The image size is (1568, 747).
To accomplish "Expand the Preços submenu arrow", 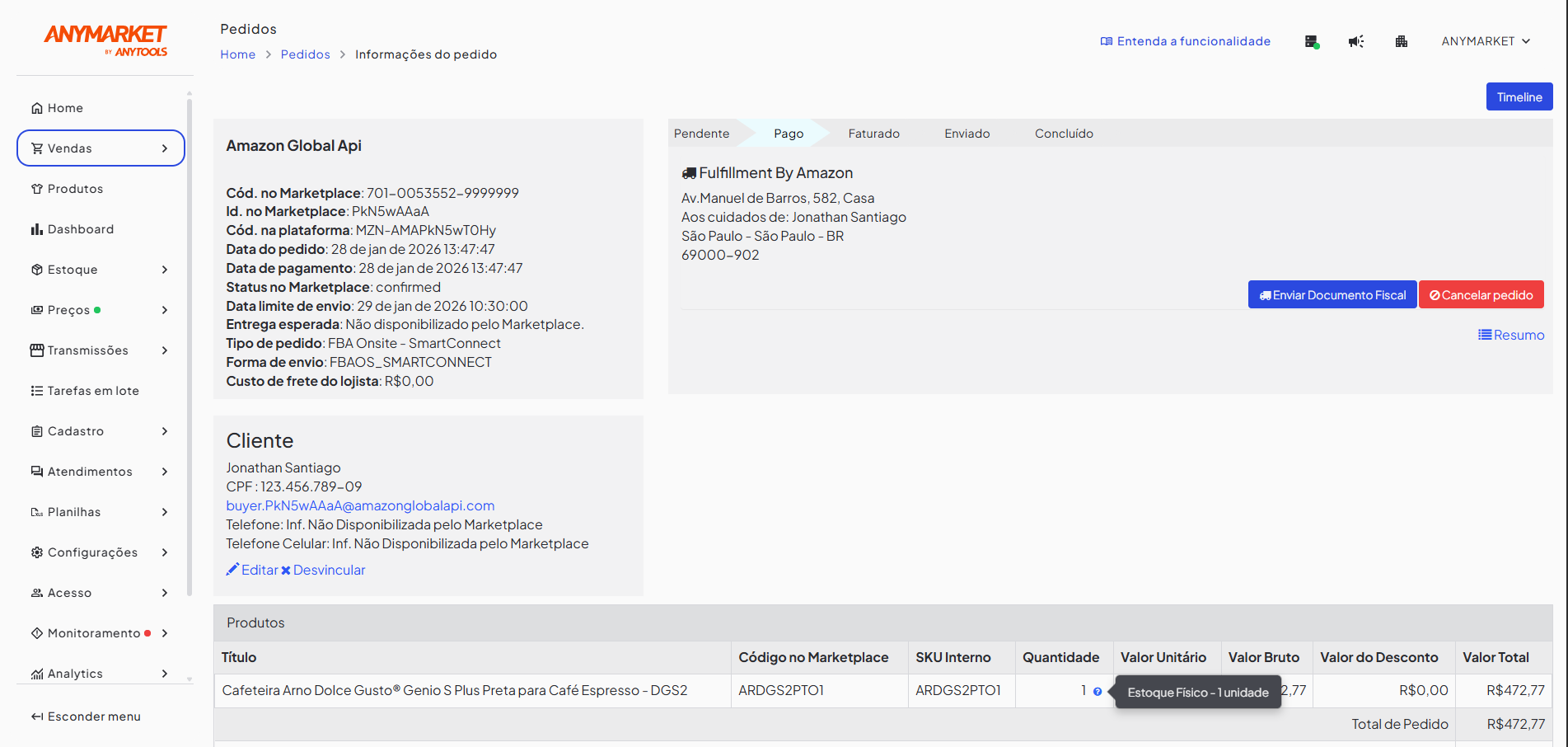I will tap(165, 310).
